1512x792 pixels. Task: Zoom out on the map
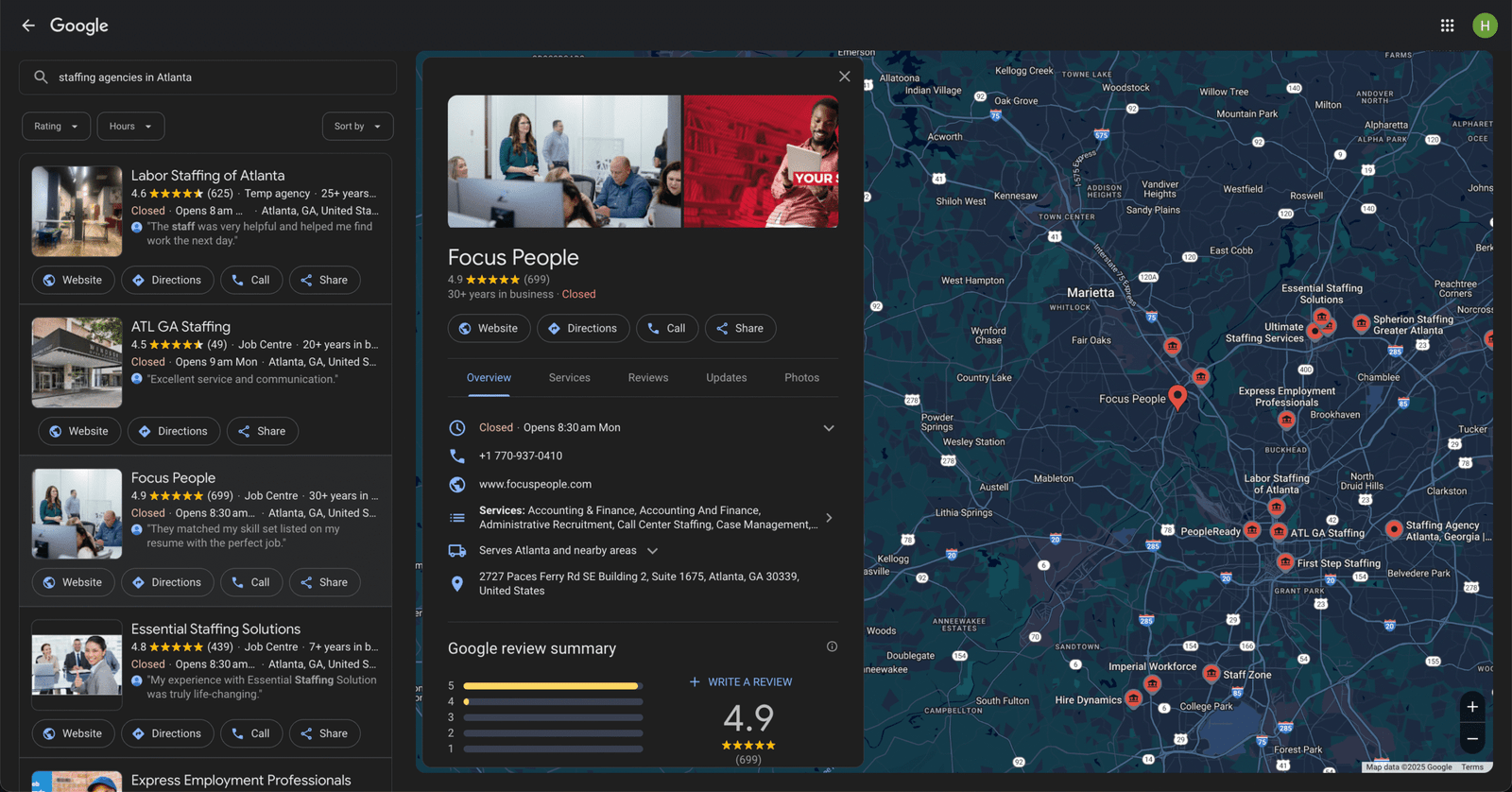1472,739
